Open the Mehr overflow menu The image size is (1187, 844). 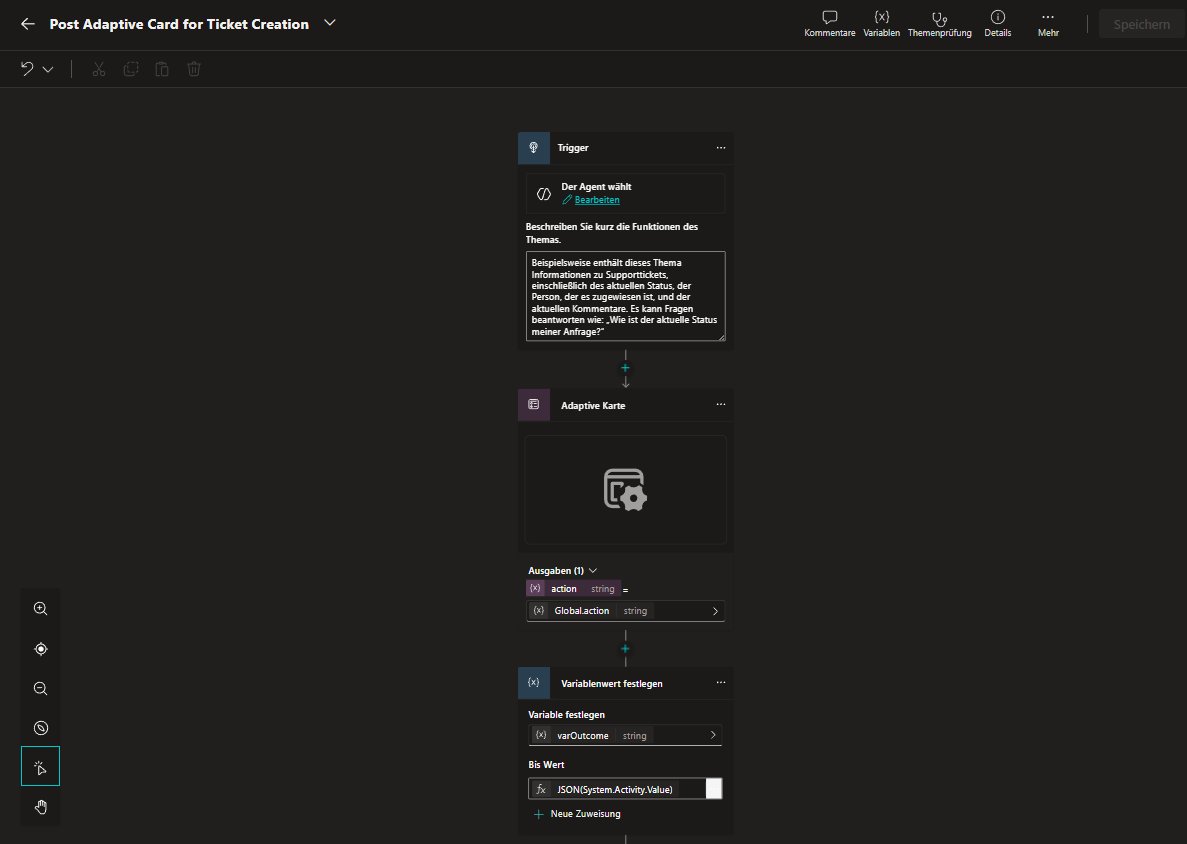pyautogui.click(x=1048, y=24)
